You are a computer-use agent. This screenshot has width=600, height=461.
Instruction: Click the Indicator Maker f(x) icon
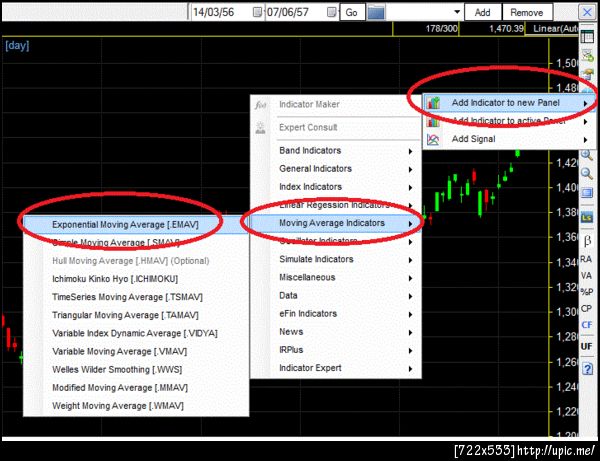(261, 104)
